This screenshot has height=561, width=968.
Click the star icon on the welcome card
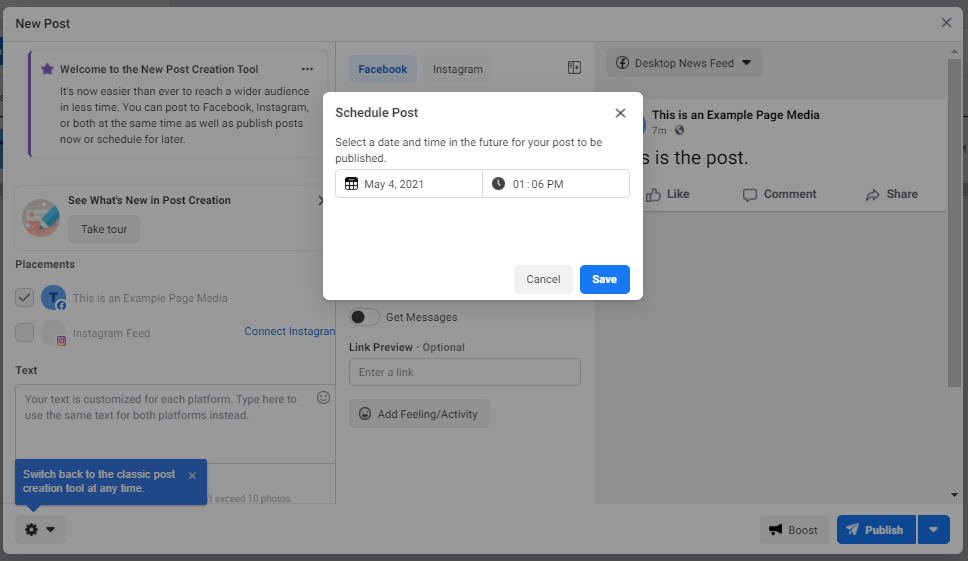pos(48,69)
